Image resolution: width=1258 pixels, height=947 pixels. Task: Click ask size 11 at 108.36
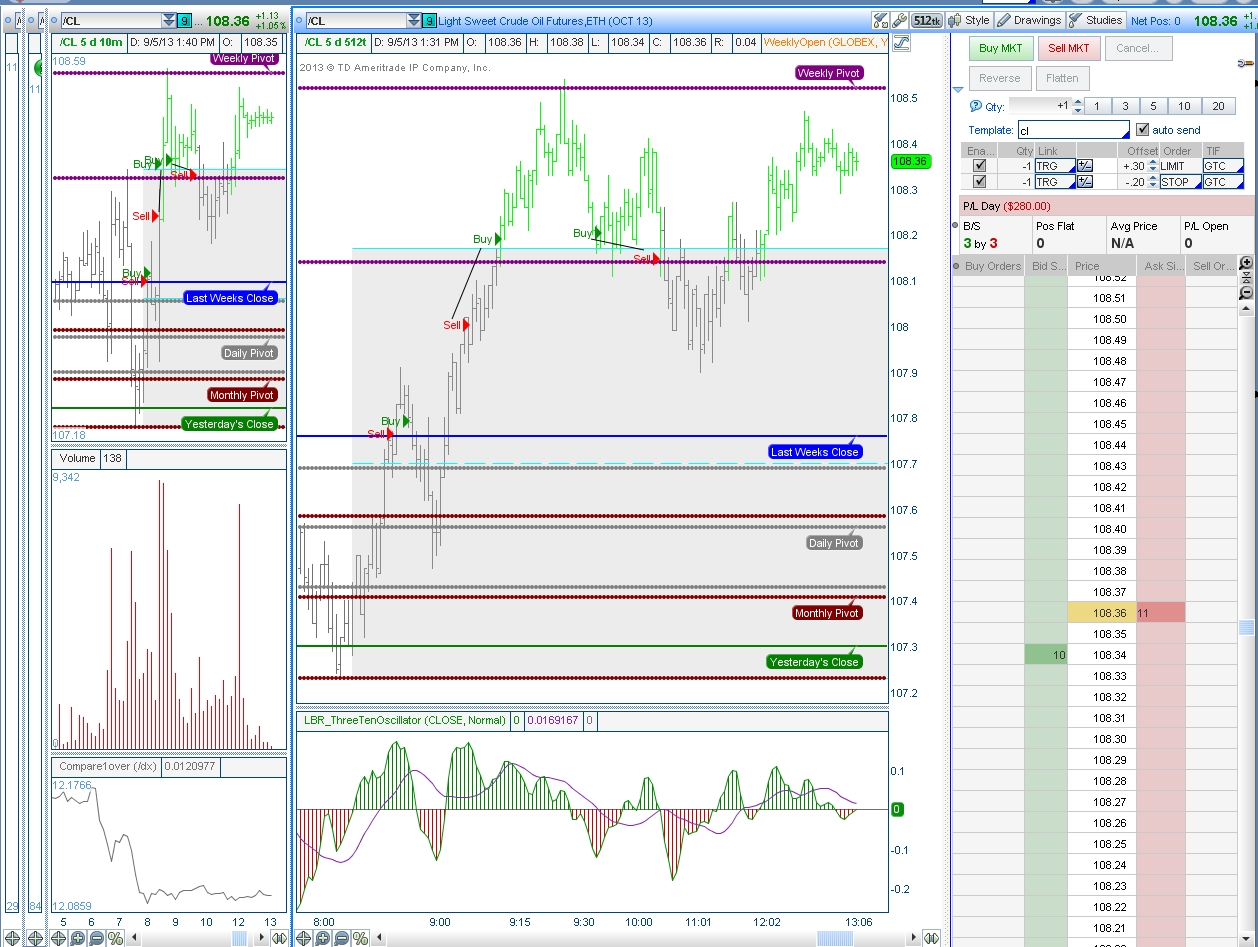[1160, 613]
